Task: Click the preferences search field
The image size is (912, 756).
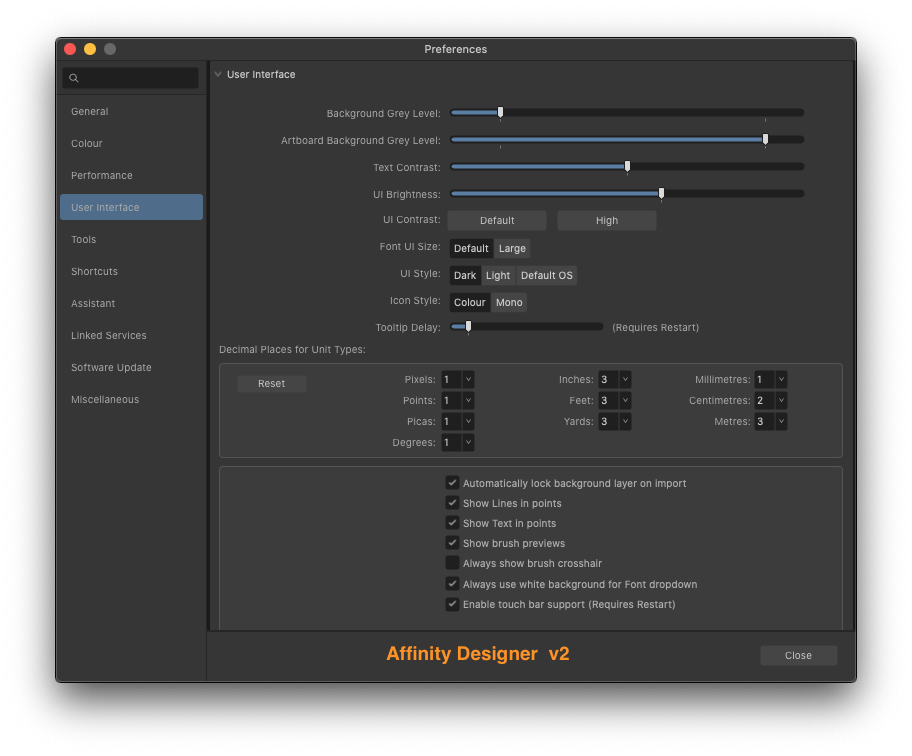Action: [x=131, y=78]
